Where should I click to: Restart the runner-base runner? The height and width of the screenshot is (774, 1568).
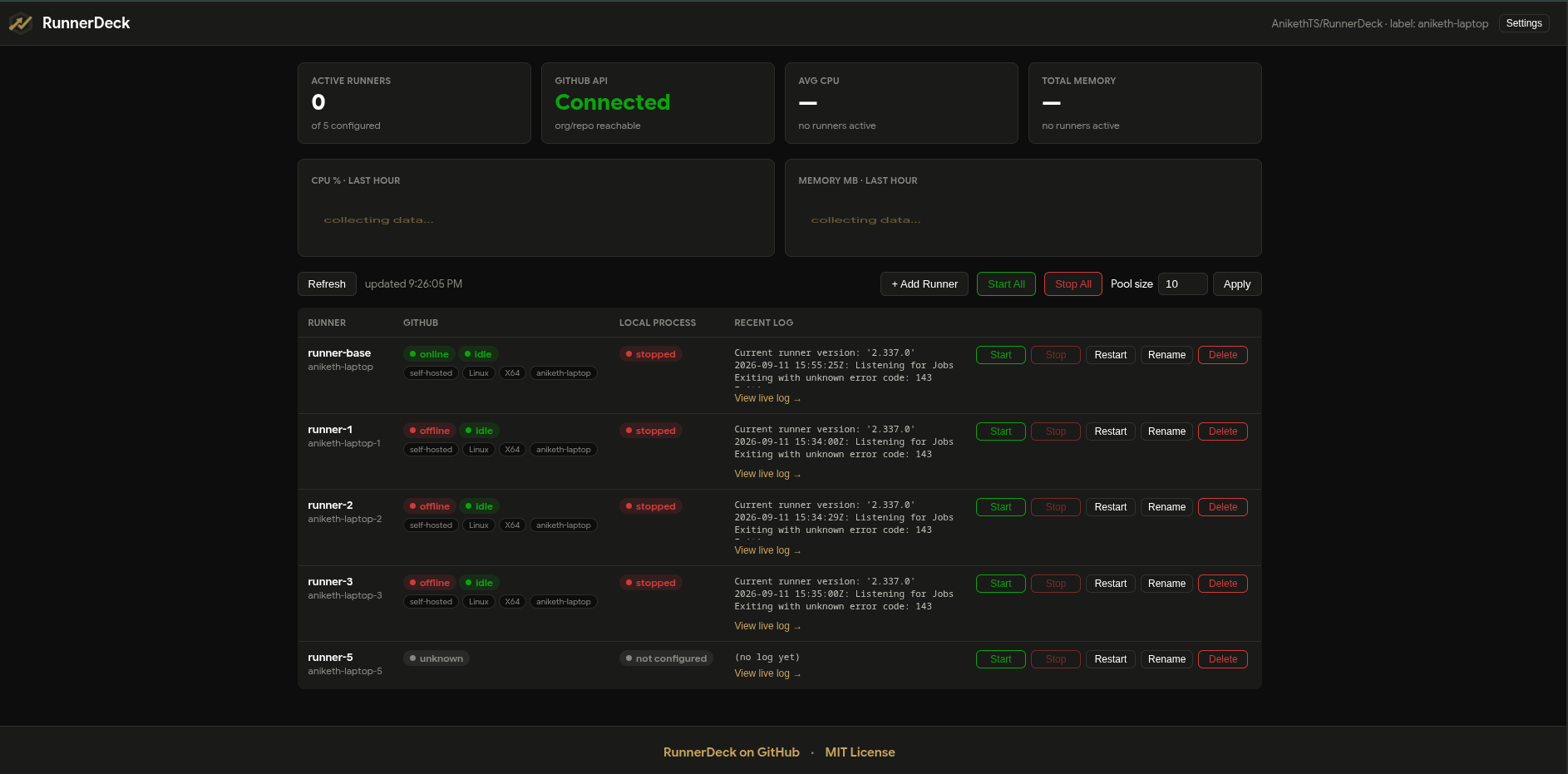[1111, 355]
